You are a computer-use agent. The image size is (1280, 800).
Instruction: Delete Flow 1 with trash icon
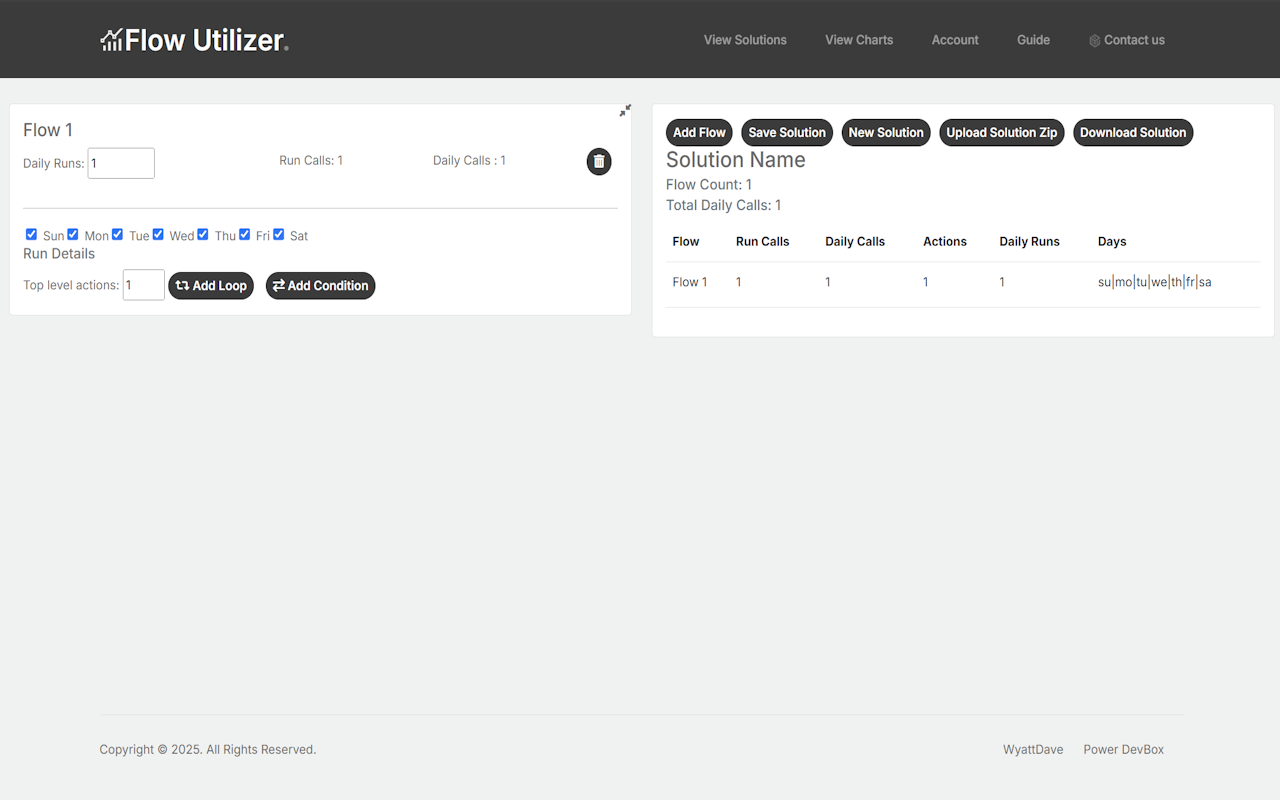click(x=599, y=161)
